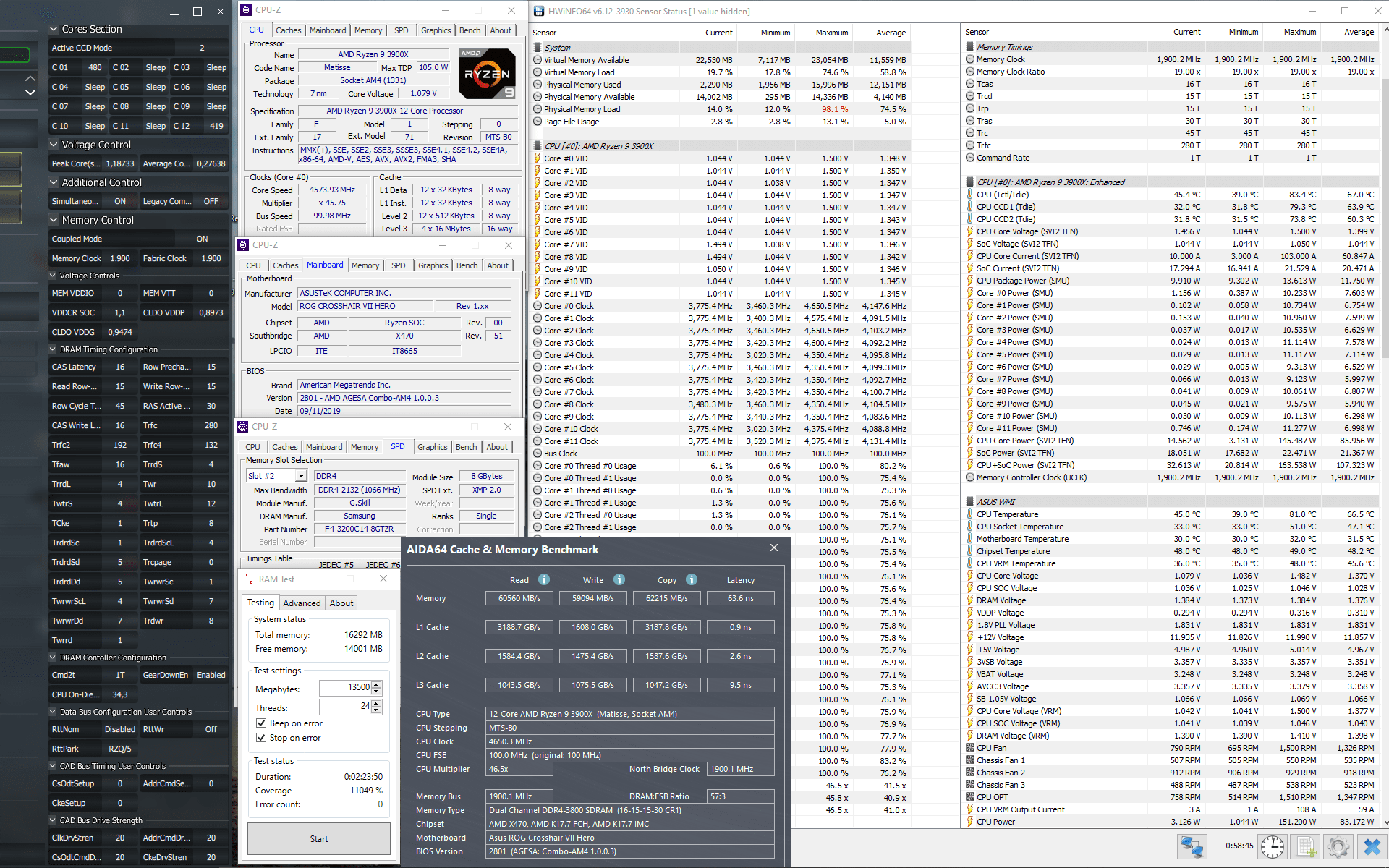Click the AIDA64 Read info icon

point(544,579)
